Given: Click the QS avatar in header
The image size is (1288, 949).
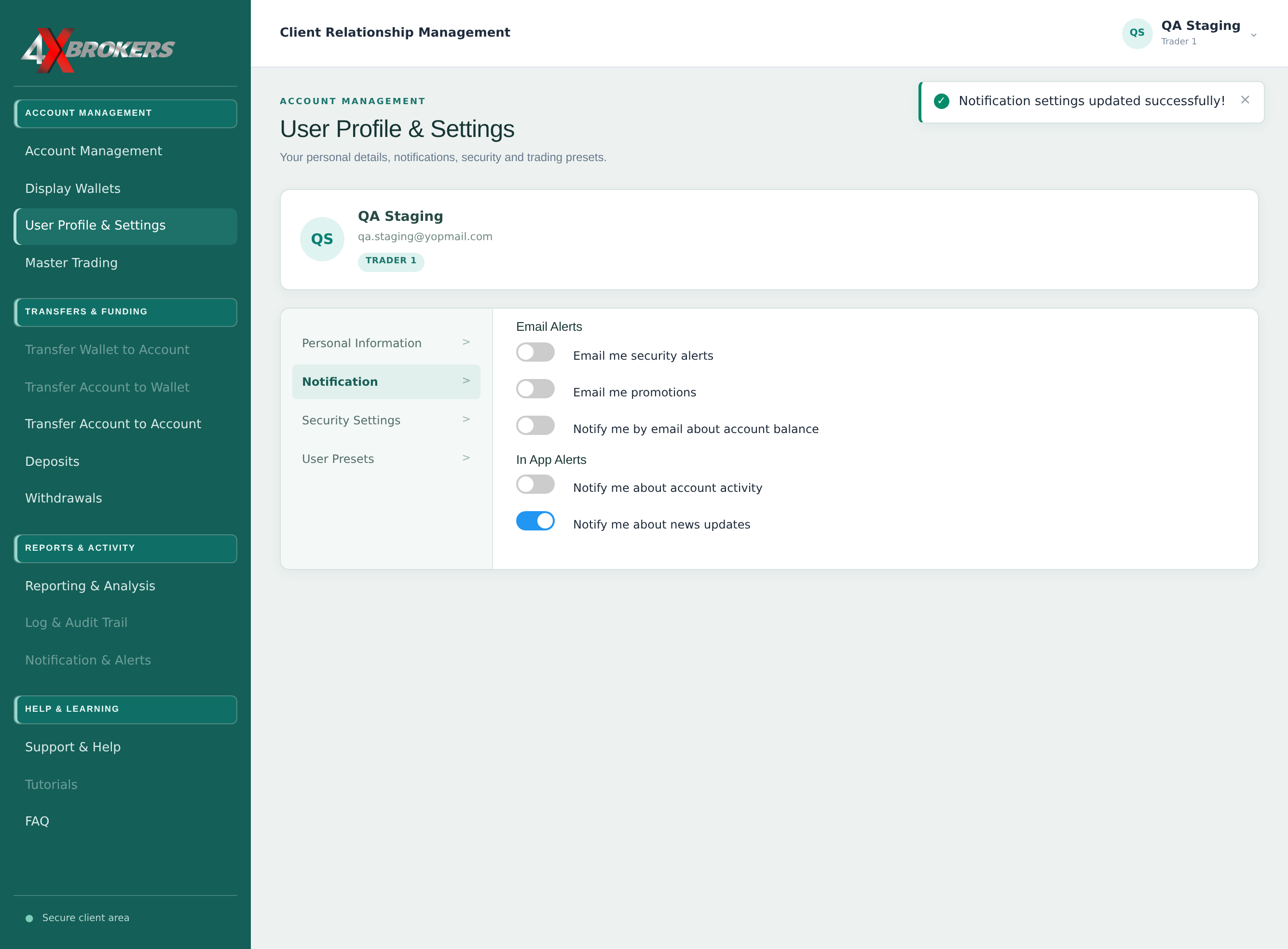Looking at the screenshot, I should click(x=1137, y=33).
